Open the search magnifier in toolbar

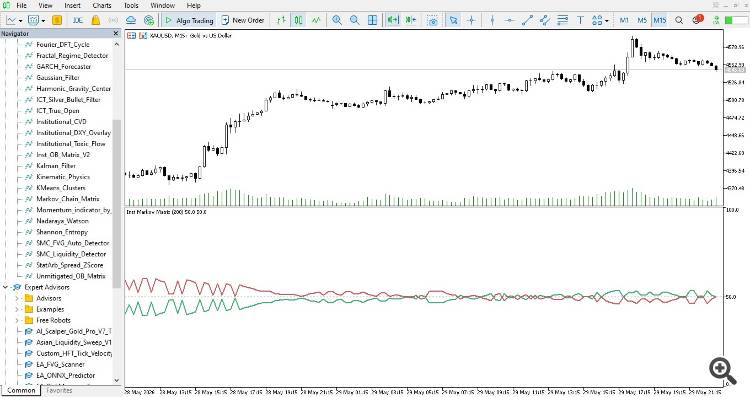pyautogui.click(x=679, y=21)
